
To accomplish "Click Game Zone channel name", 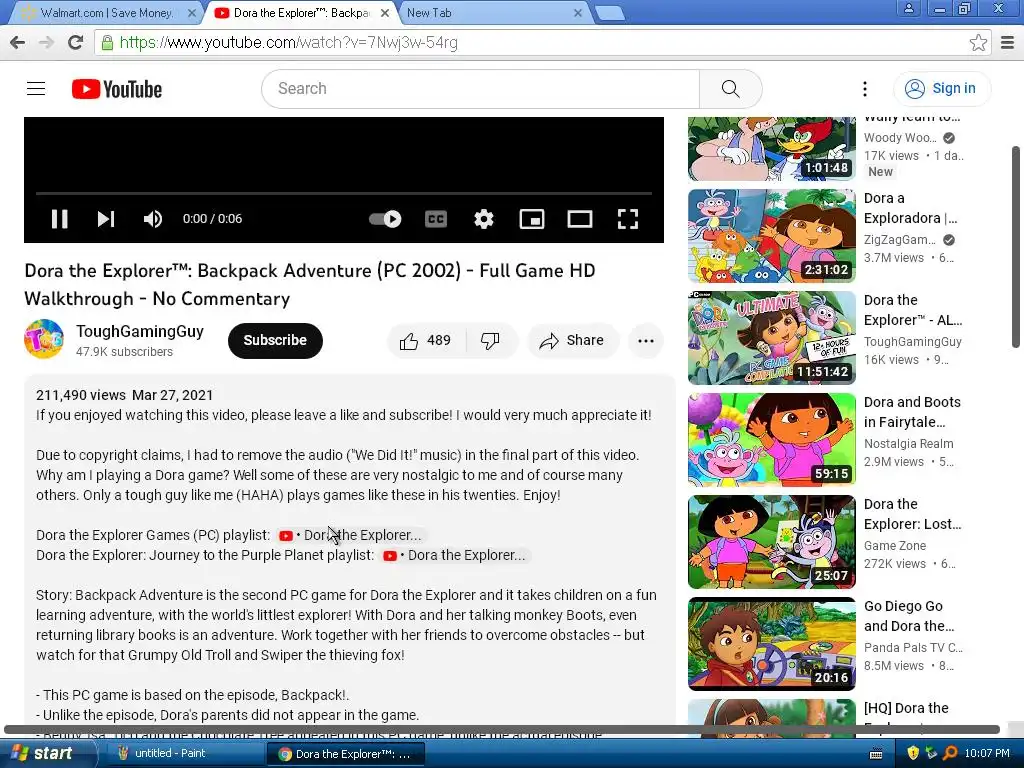I will [x=895, y=545].
